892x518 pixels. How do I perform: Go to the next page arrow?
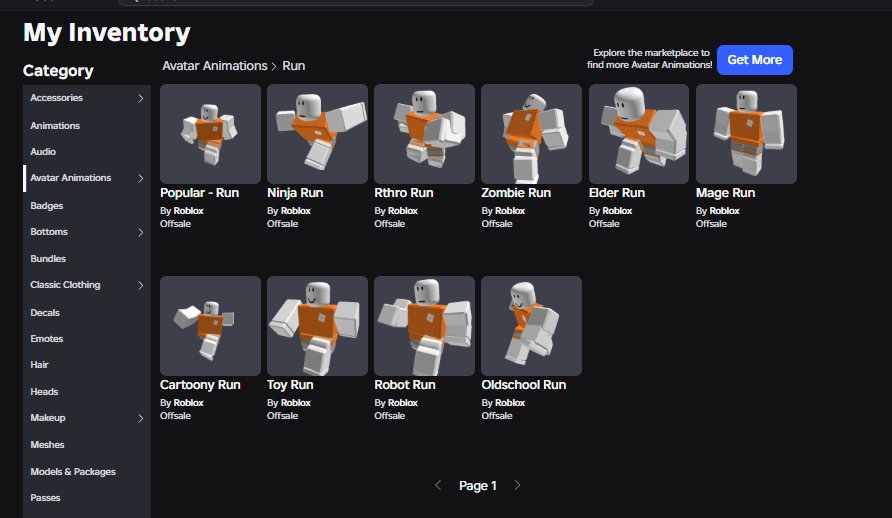pos(517,485)
